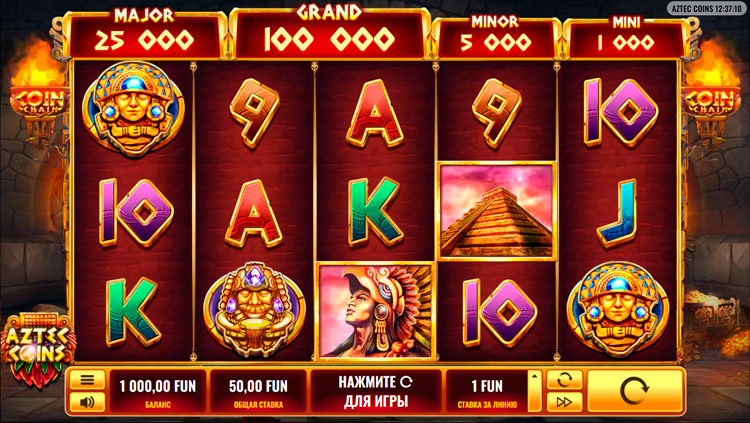The height and width of the screenshot is (423, 750).
Task: Select the MAJOR 25 000 jackpot panel
Action: click(x=144, y=34)
